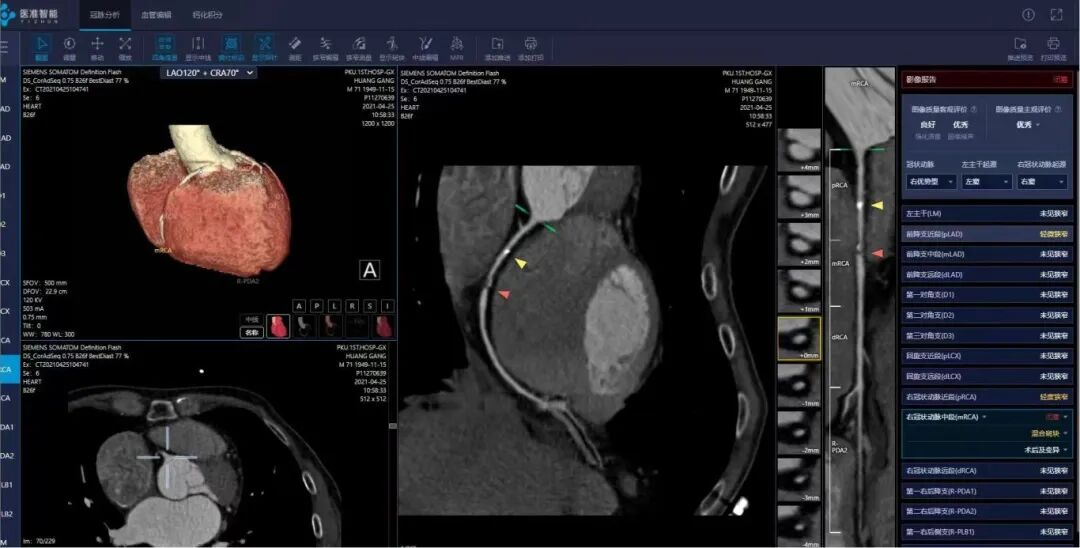Open the centerline edit tool with pen
The height and width of the screenshot is (548, 1080).
pos(425,48)
